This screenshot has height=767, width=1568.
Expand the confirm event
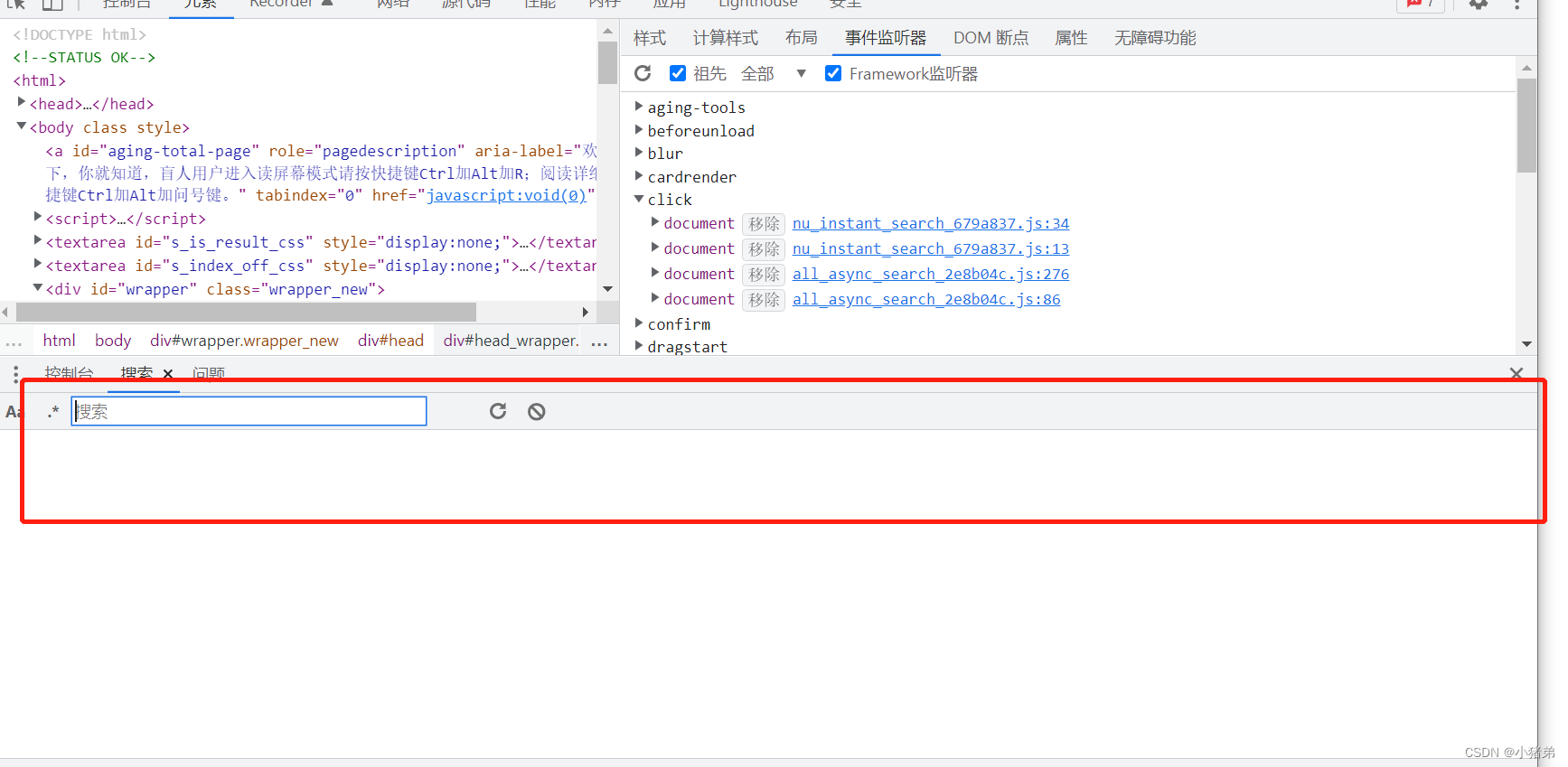coord(639,323)
